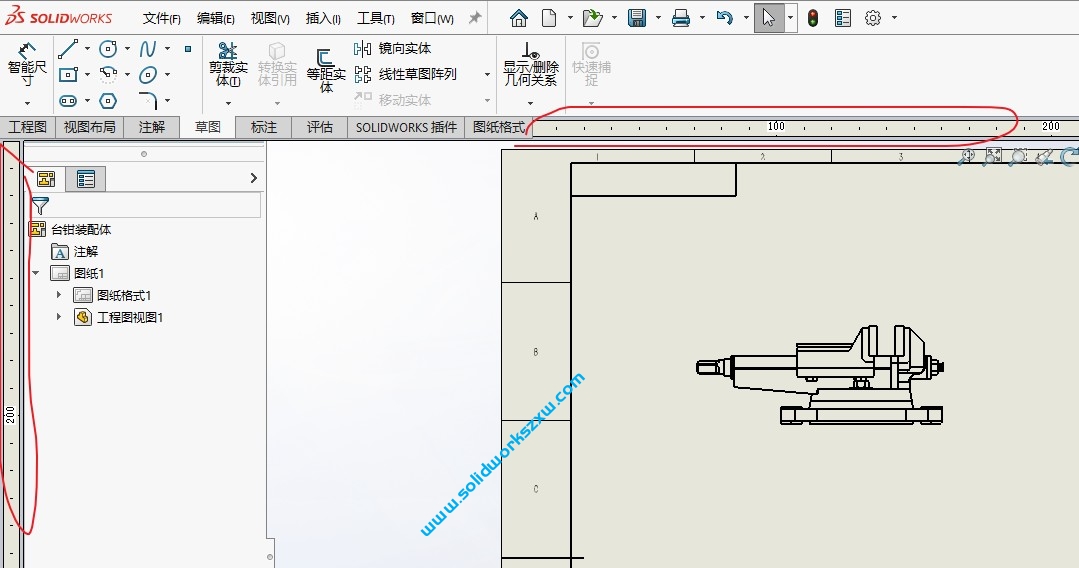Collapse the 图纸1 tree node
Viewport: 1079px width, 568px height.
click(36, 273)
